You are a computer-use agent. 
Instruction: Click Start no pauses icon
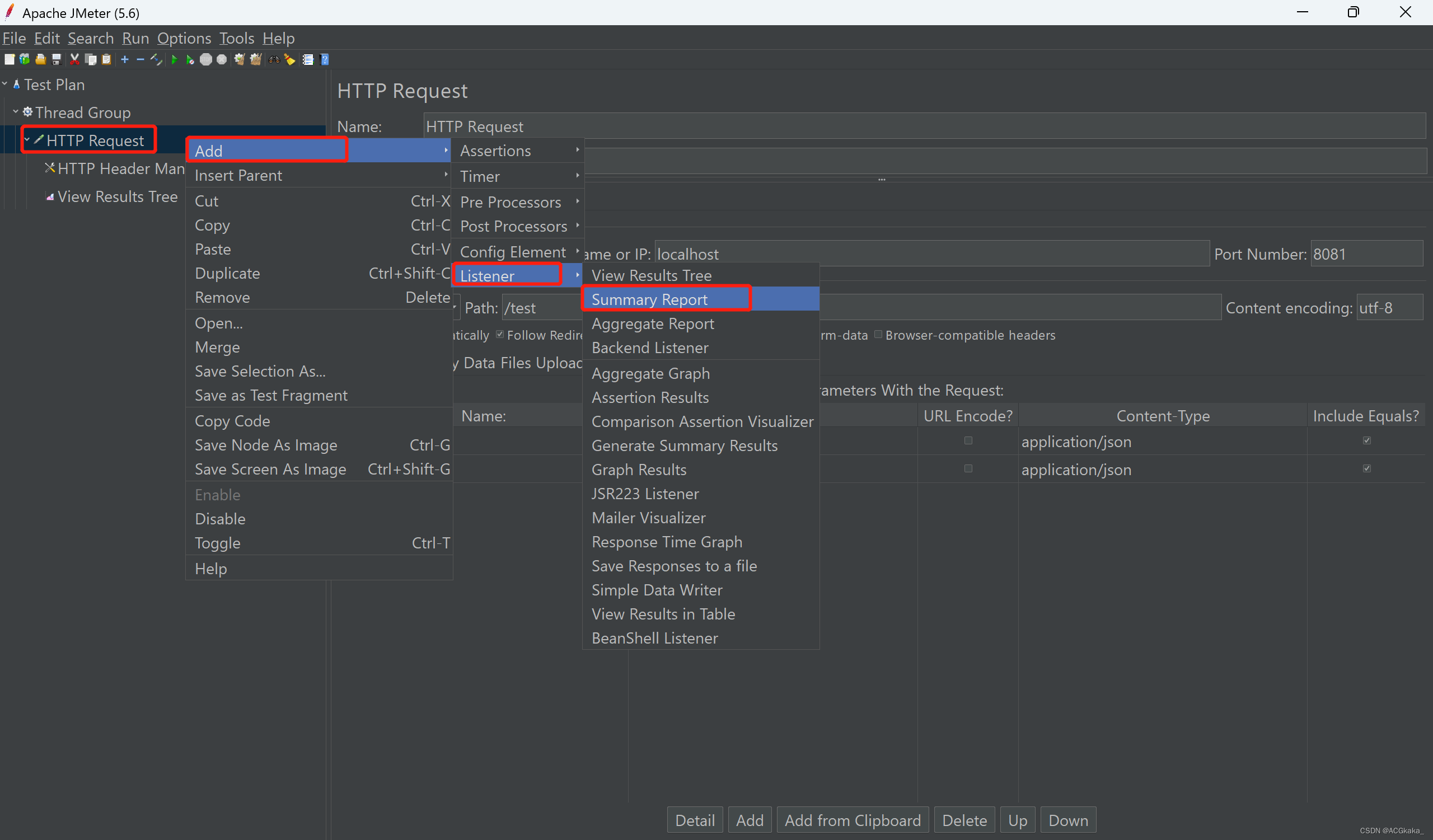[190, 60]
